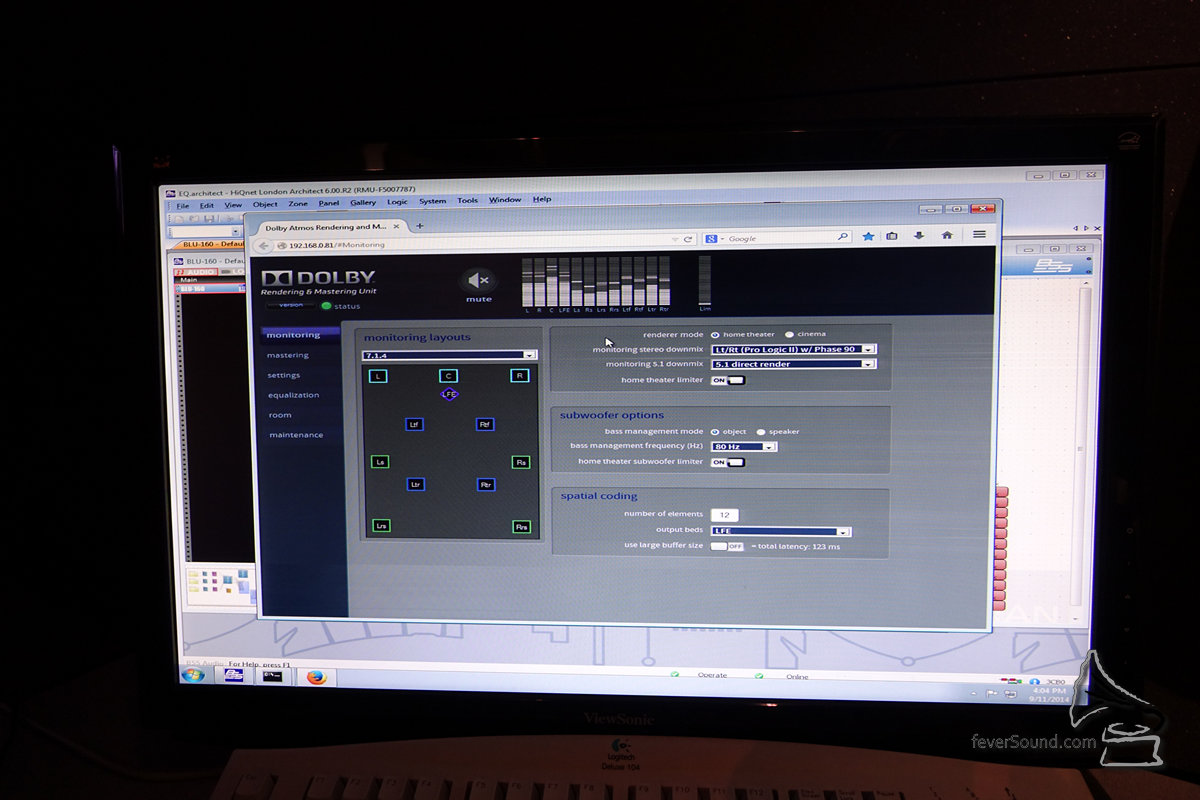1200x800 pixels.
Task: Select the Ltr overhead speaker
Action: [416, 484]
